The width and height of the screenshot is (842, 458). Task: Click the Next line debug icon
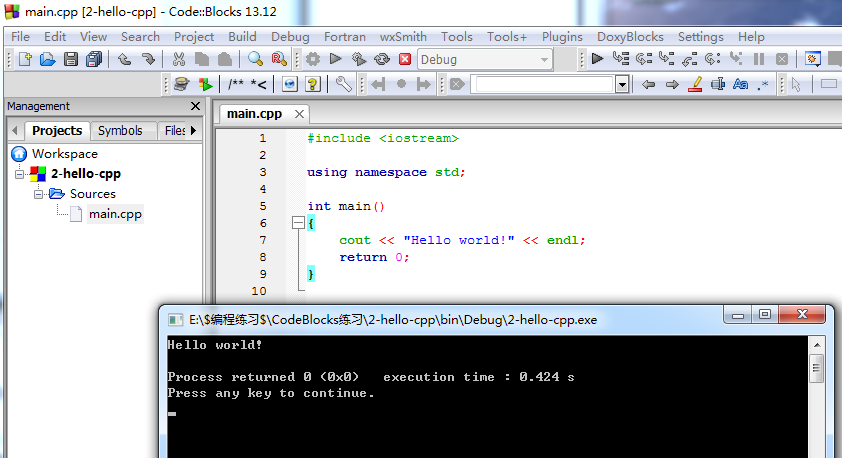643,59
